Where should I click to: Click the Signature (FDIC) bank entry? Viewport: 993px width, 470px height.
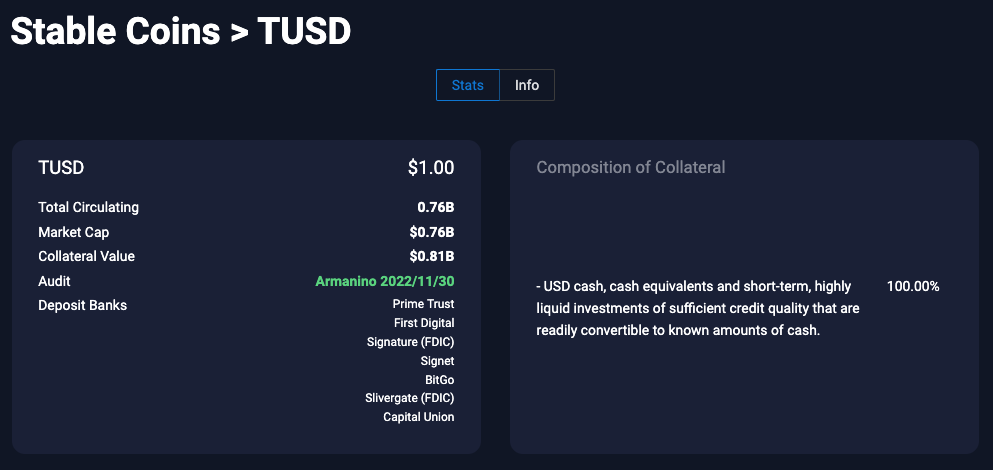point(410,342)
